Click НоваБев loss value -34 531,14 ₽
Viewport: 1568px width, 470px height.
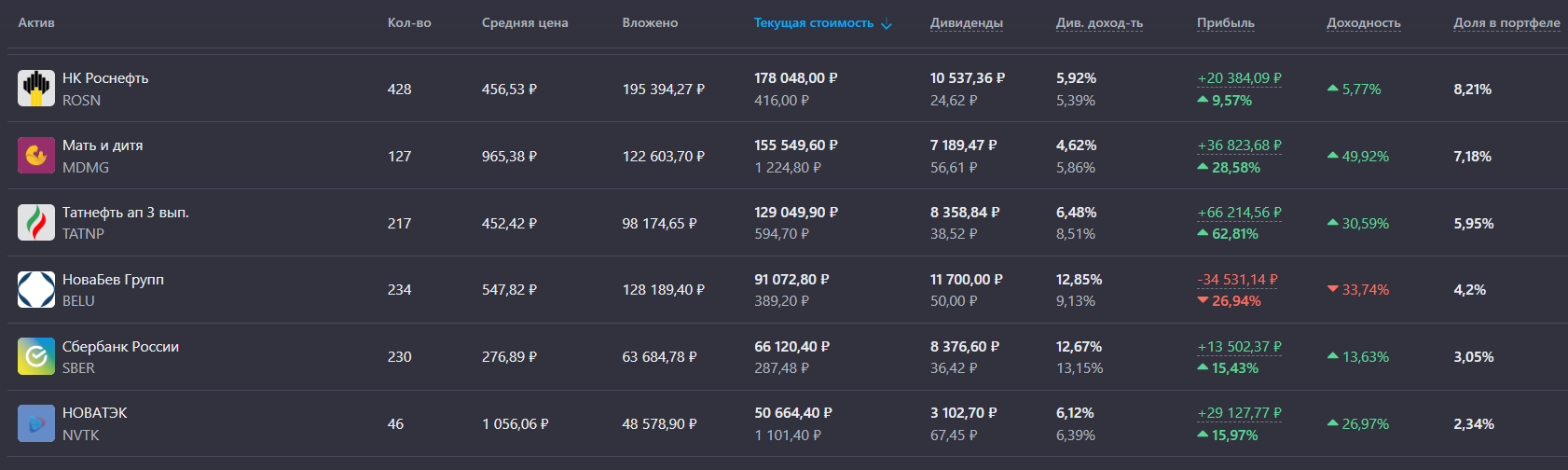(1237, 280)
